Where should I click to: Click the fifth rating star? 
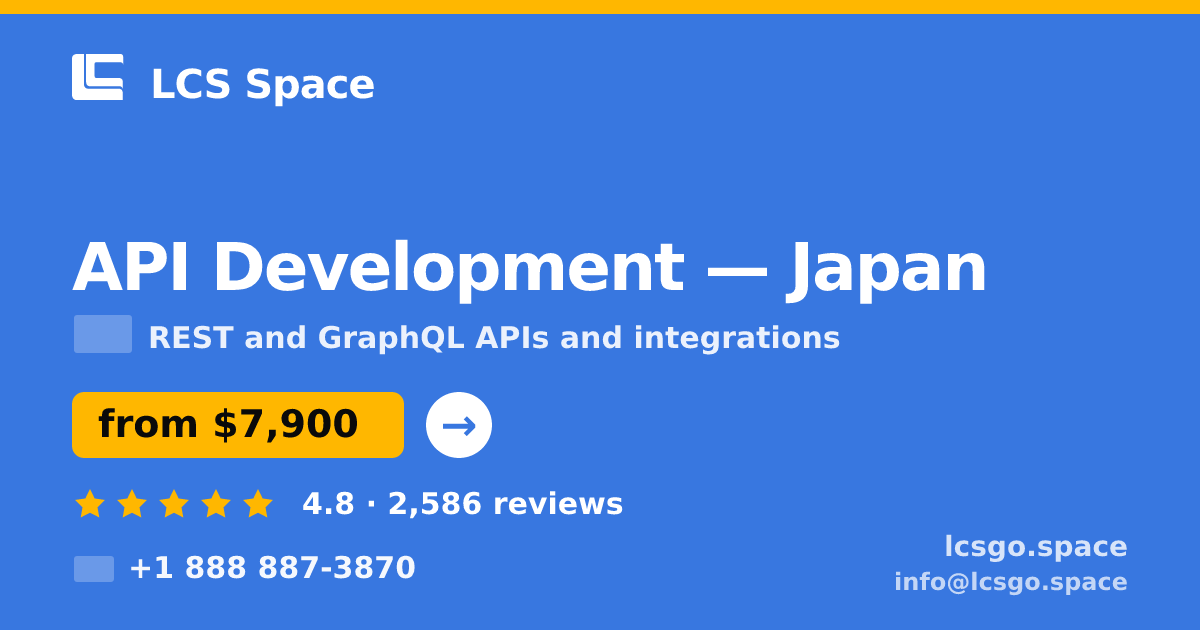[x=258, y=504]
